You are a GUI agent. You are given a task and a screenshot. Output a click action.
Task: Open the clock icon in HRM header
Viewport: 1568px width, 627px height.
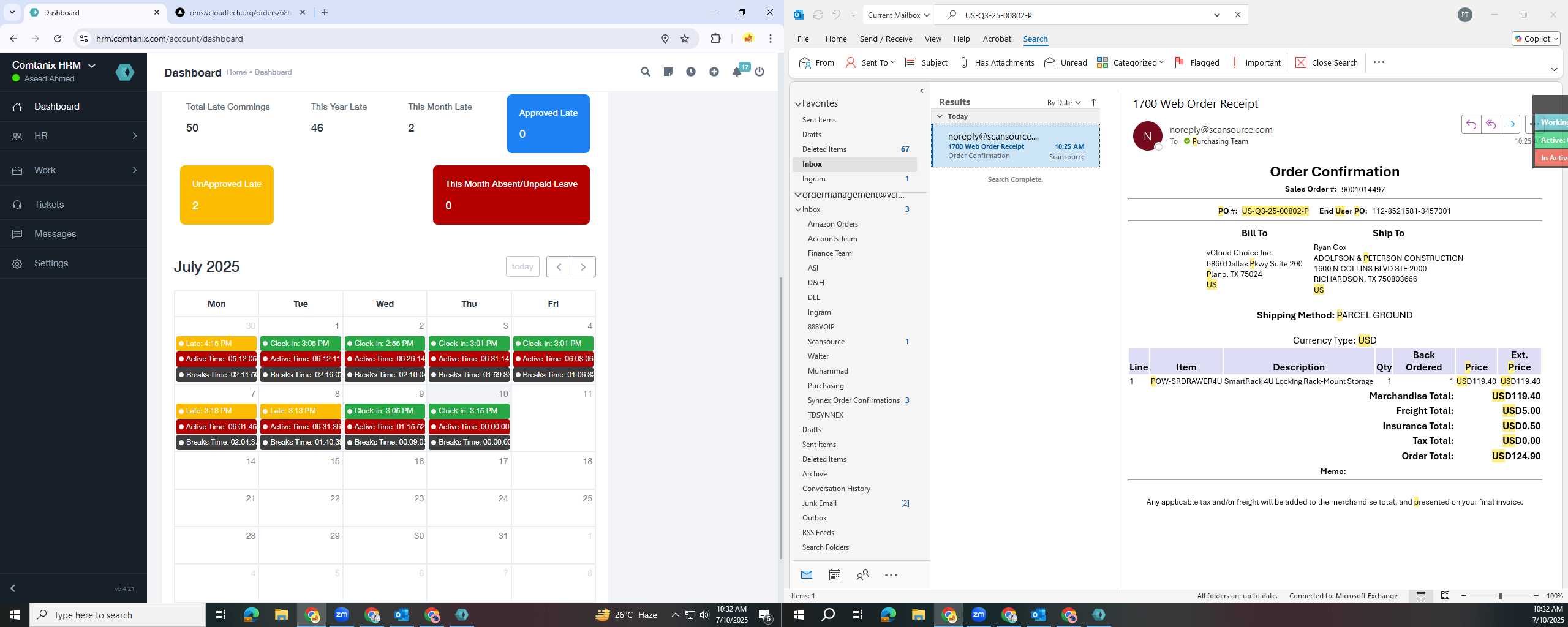click(691, 72)
